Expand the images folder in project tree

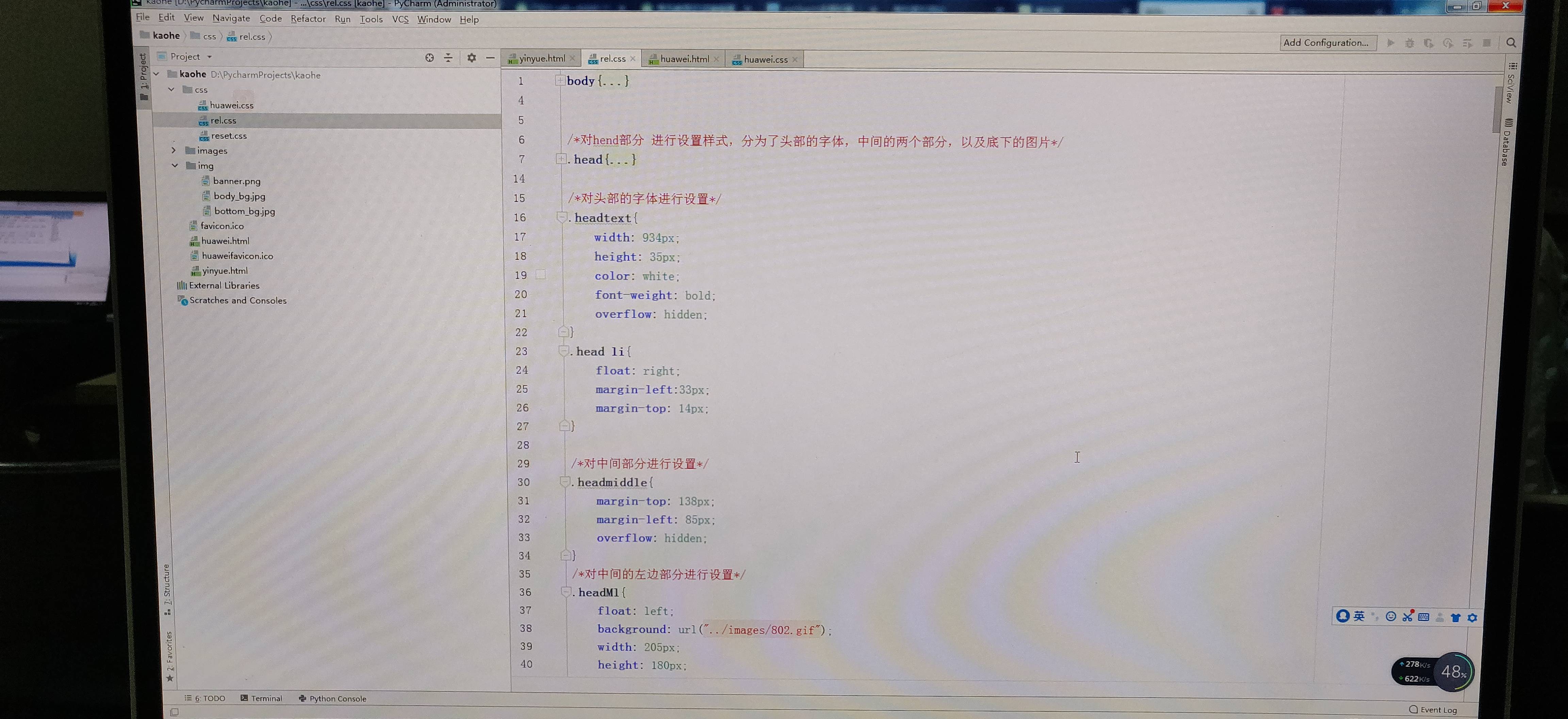pyautogui.click(x=174, y=150)
